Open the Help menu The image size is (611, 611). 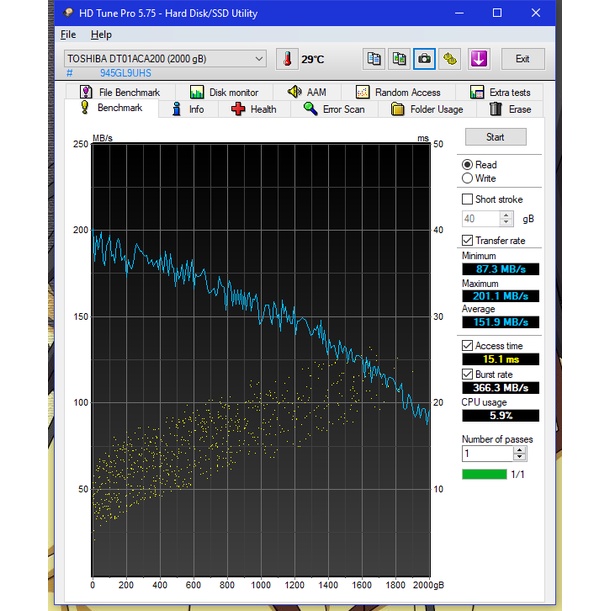click(101, 35)
